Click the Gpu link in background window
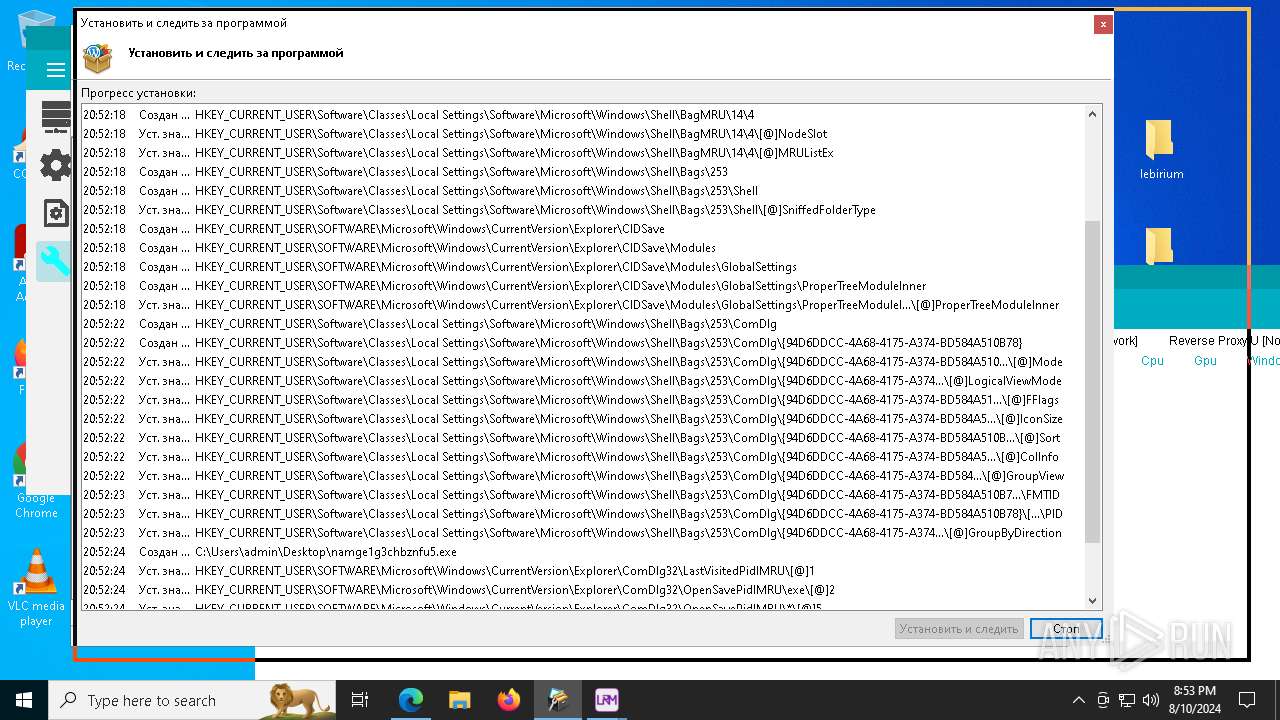 [x=1205, y=361]
